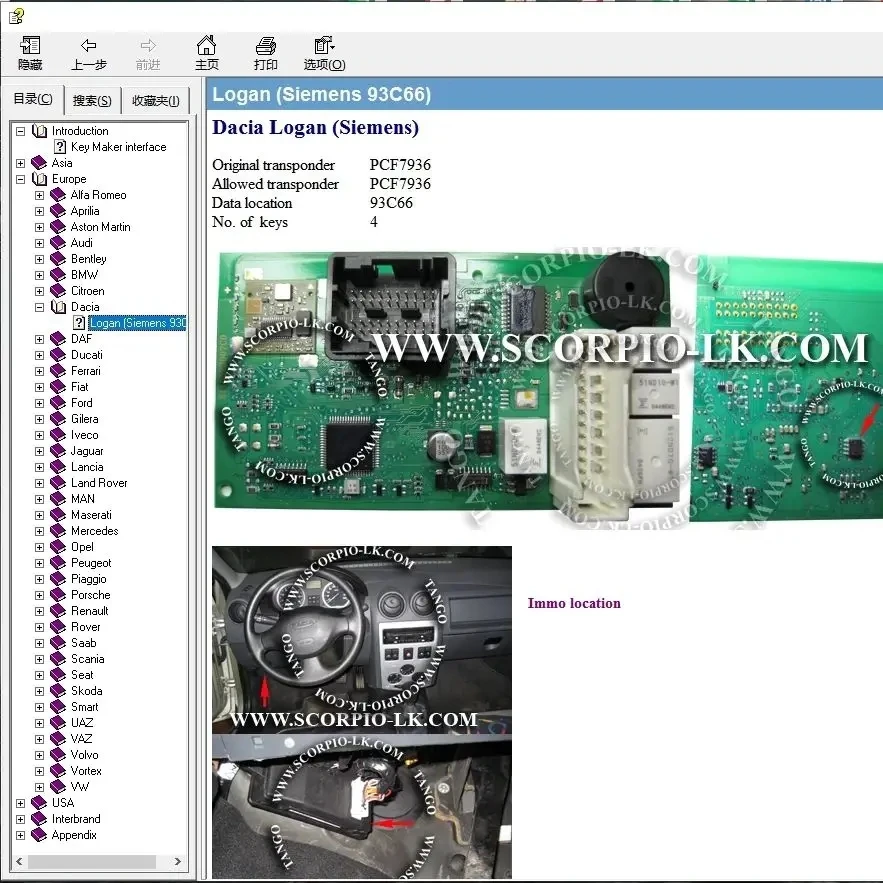This screenshot has height=883, width=883.
Task: Select the Land Rover entry
Action: tap(99, 483)
